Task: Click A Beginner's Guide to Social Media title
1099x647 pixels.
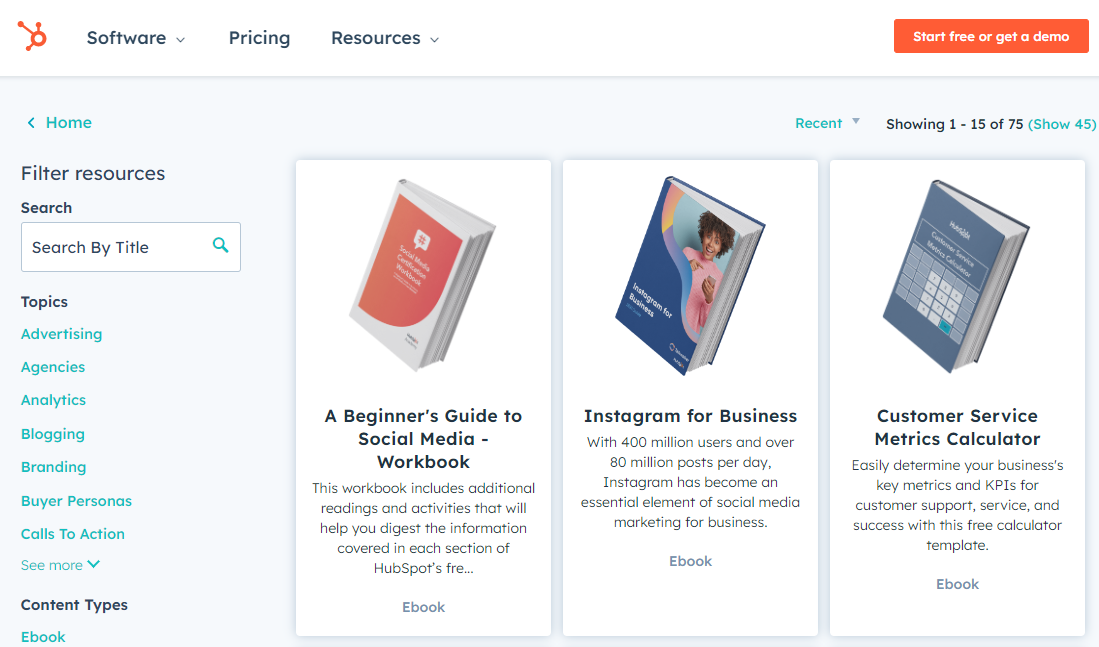Action: [423, 439]
